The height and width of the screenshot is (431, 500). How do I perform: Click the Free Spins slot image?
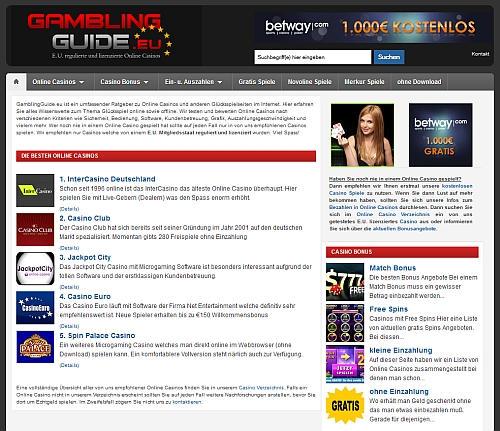[345, 323]
